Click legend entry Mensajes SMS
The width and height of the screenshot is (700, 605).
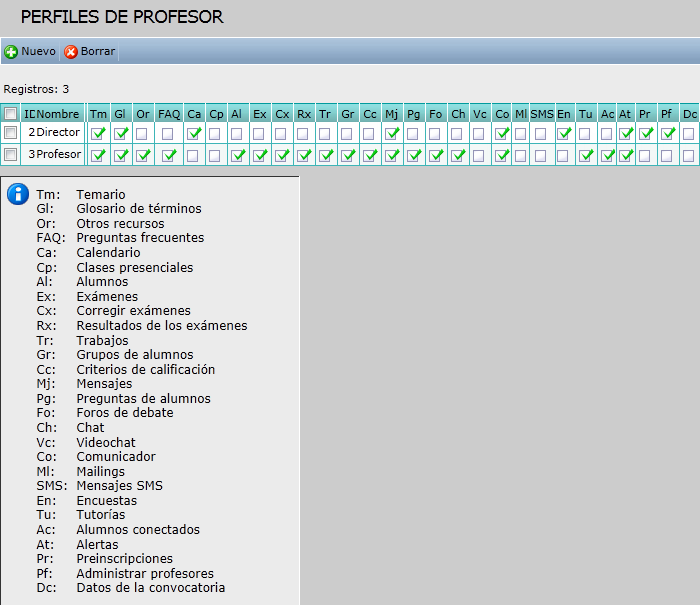[x=120, y=486]
